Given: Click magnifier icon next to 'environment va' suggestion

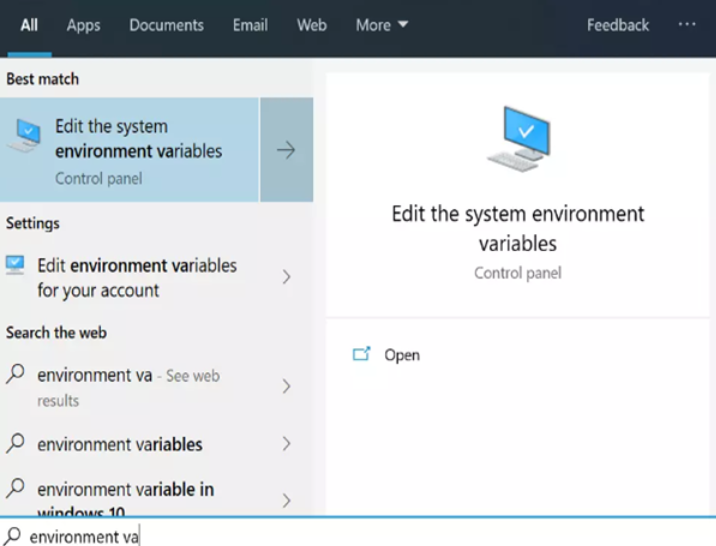Looking at the screenshot, I should pyautogui.click(x=15, y=374).
